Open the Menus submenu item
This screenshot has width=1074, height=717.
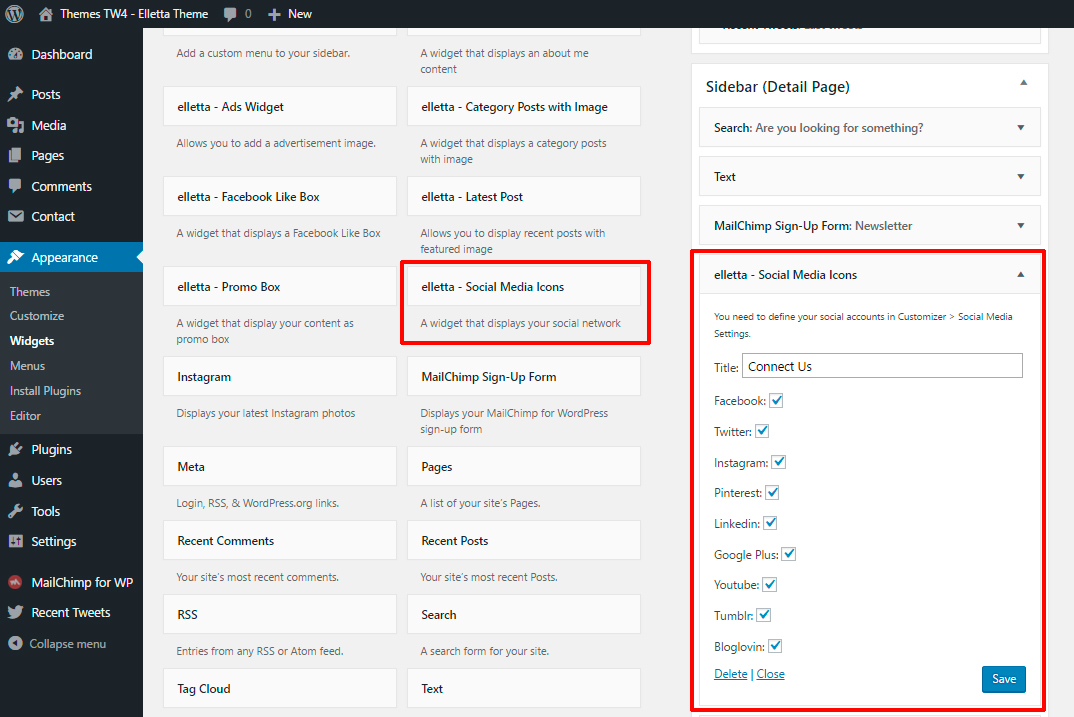coord(27,366)
